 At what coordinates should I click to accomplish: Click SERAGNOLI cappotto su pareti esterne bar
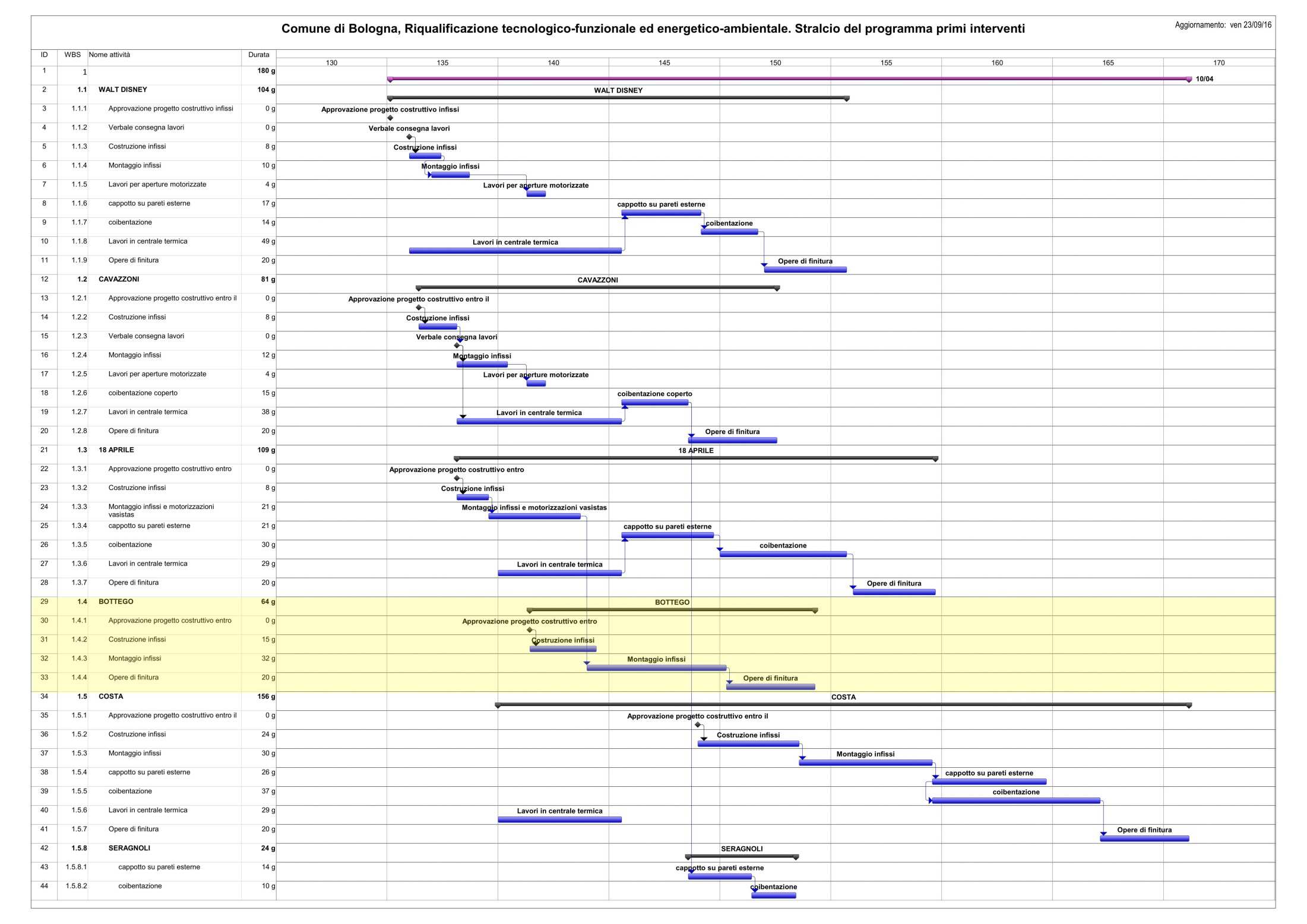720,876
